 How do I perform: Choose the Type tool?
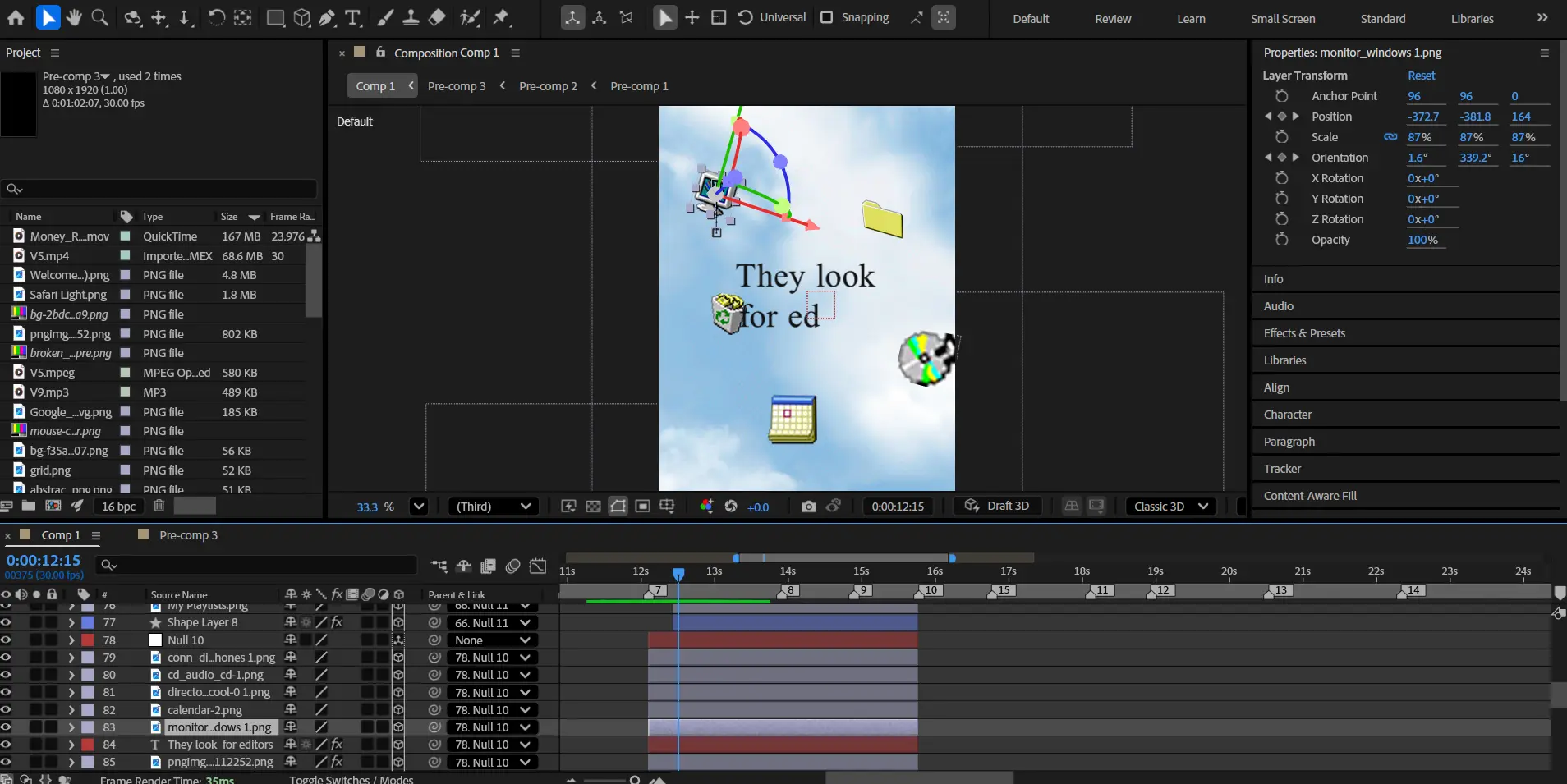coord(353,17)
